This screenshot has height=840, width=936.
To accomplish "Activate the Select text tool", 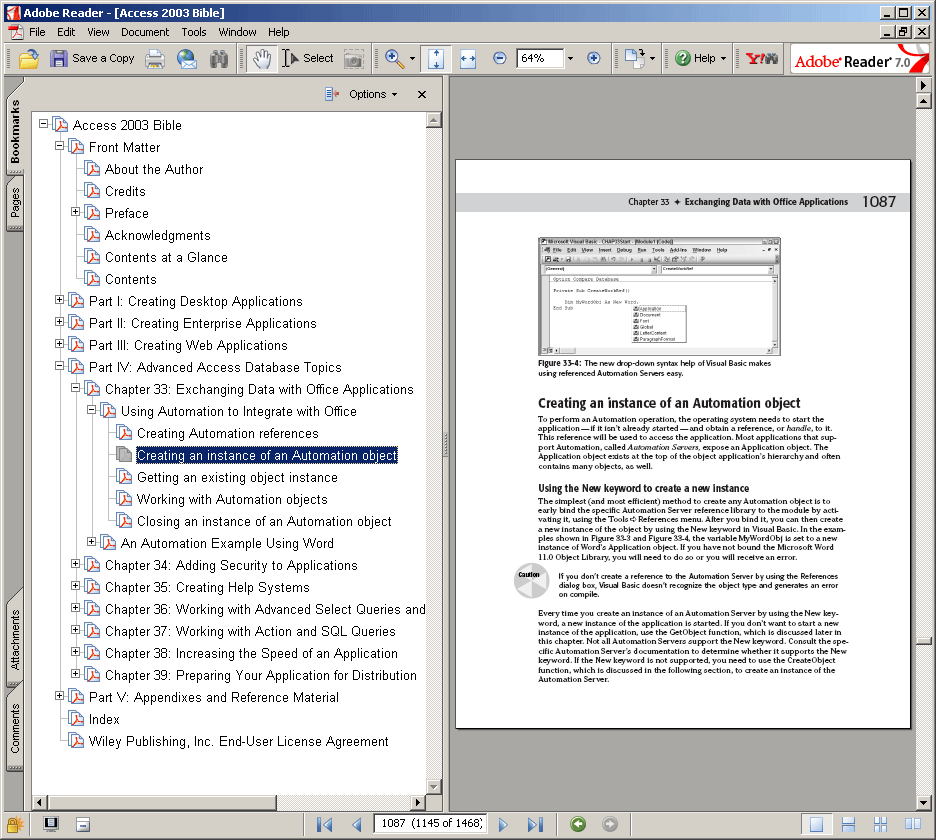I will point(307,59).
